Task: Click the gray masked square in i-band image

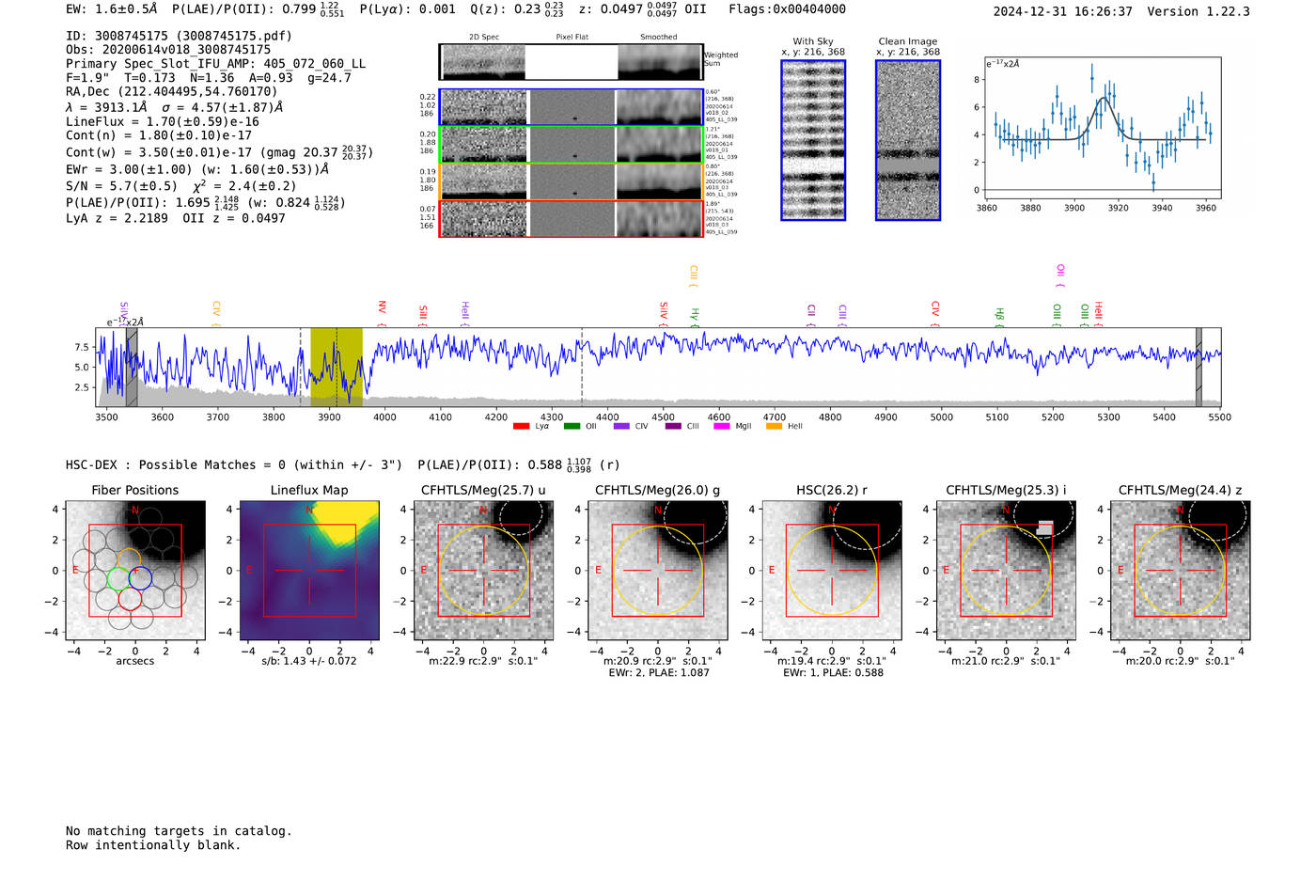Action: pos(1044,527)
